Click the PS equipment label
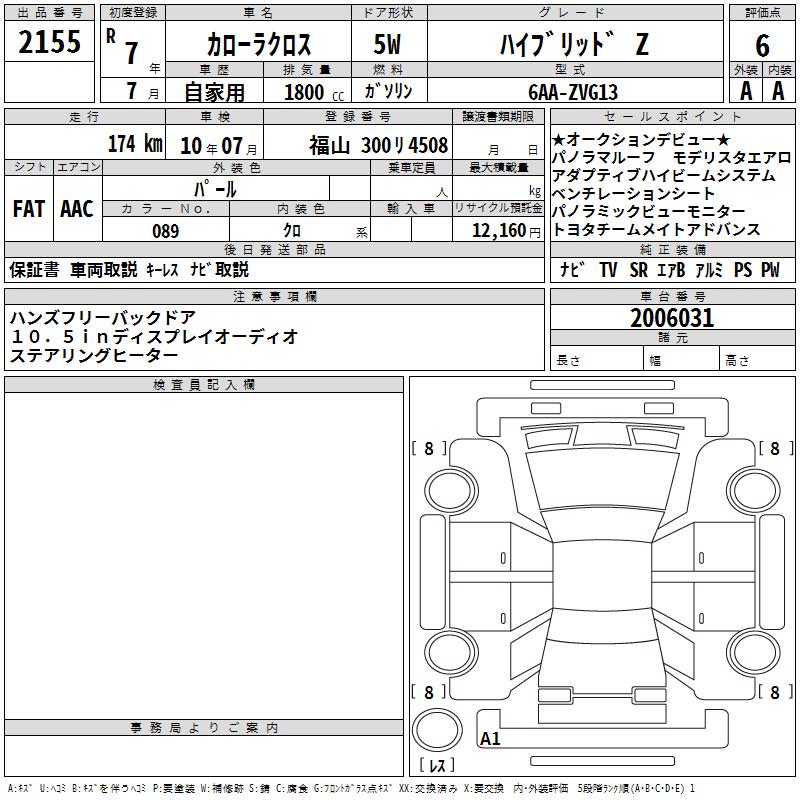Screen dimensions: 800x800 743,269
